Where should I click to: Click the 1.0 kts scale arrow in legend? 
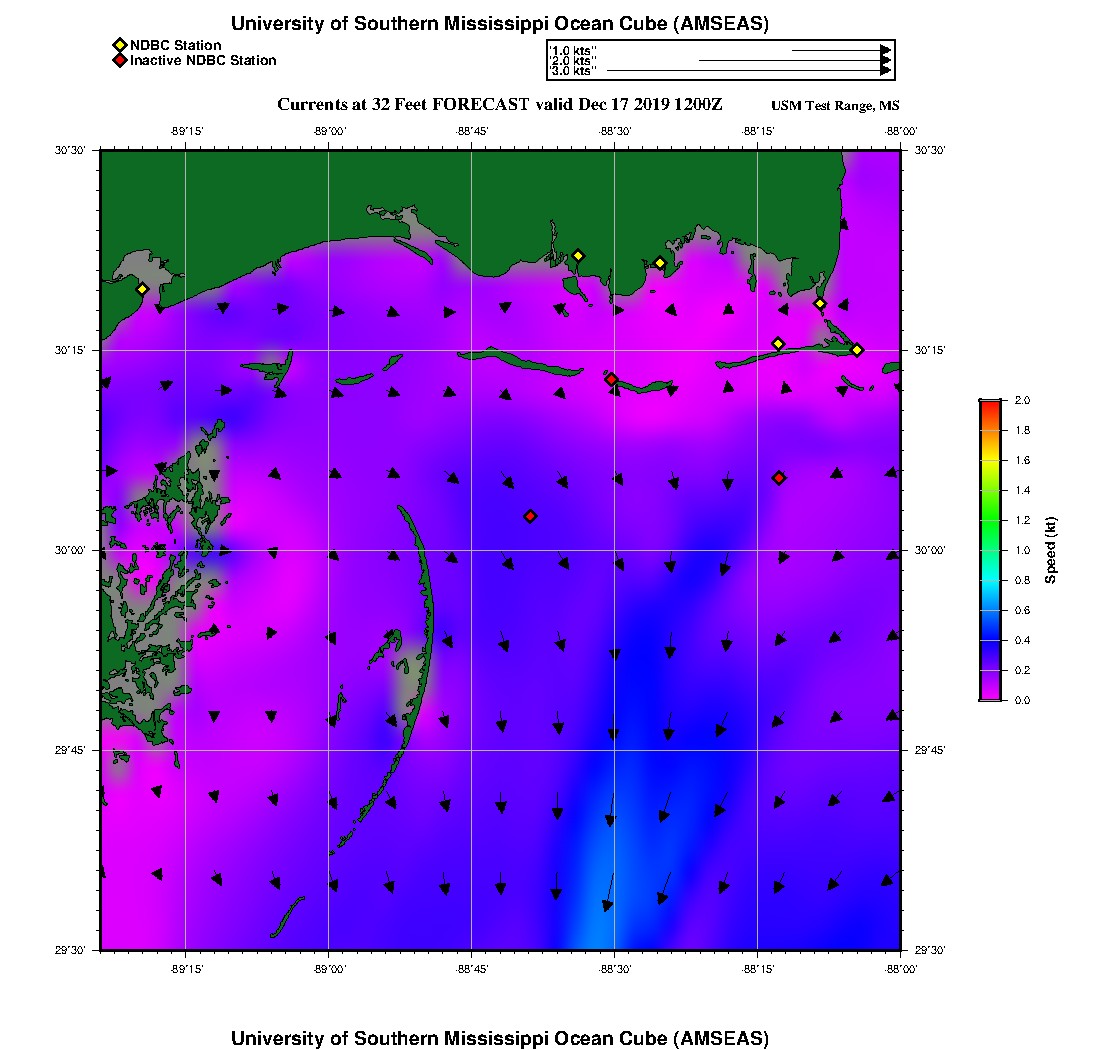[840, 49]
